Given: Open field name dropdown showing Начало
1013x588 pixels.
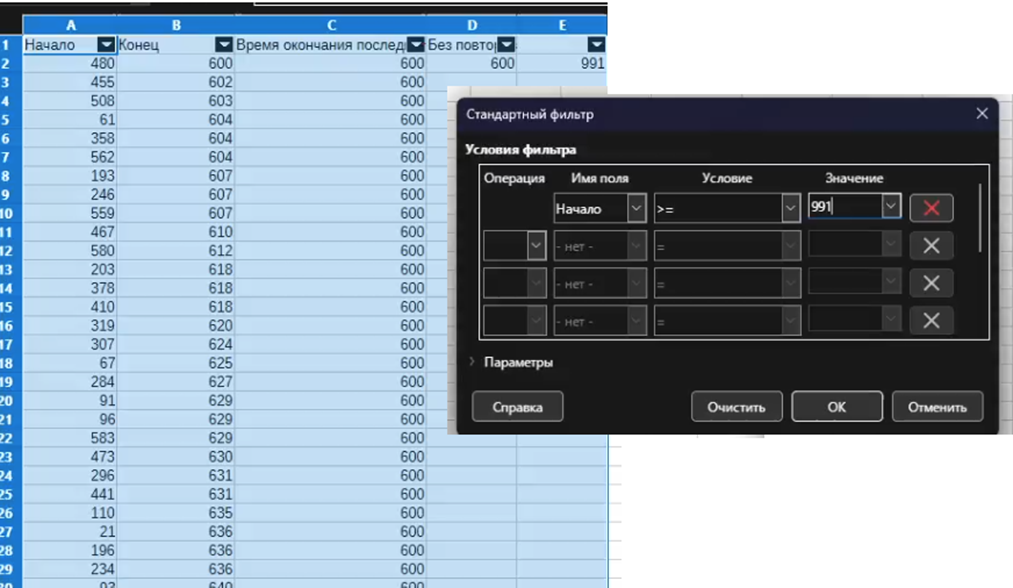Looking at the screenshot, I should (636, 208).
